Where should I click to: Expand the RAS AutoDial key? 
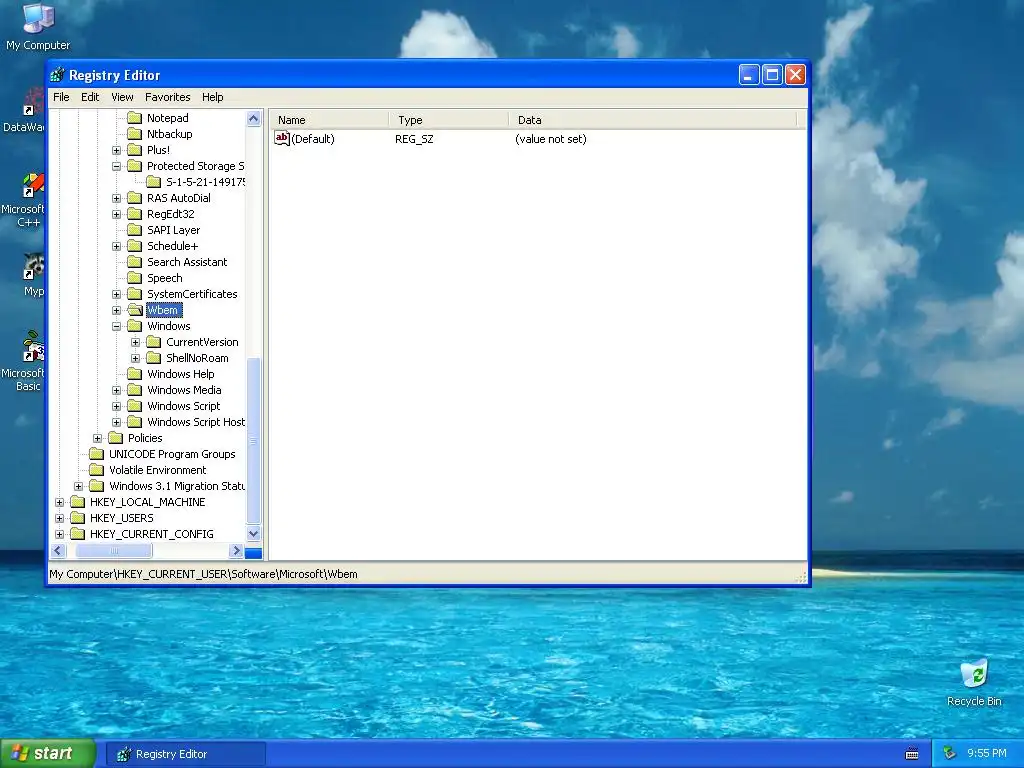(x=116, y=198)
